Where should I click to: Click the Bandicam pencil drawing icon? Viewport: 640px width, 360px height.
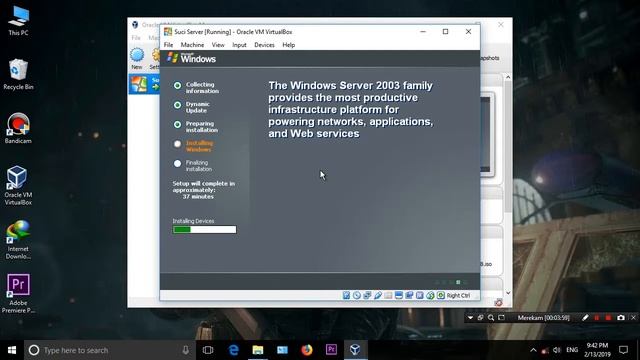tap(585, 318)
